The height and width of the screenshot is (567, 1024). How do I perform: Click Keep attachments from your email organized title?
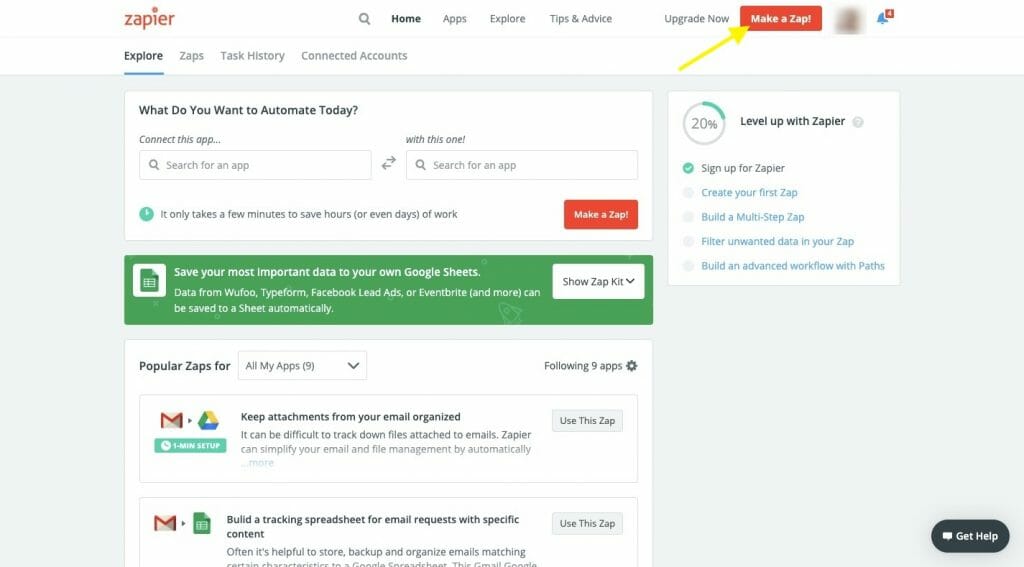(351, 417)
